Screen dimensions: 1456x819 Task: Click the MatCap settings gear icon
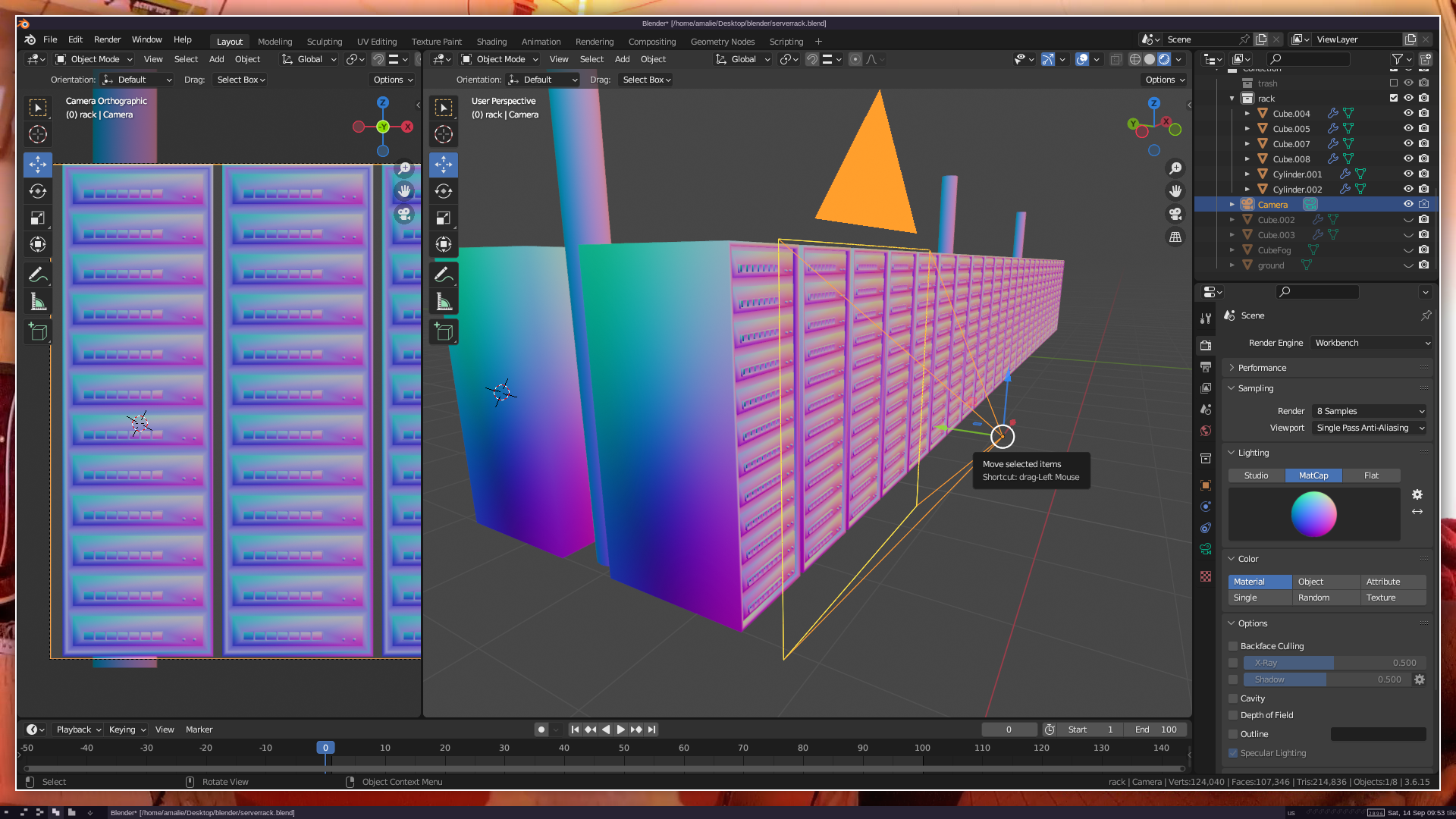[1417, 494]
